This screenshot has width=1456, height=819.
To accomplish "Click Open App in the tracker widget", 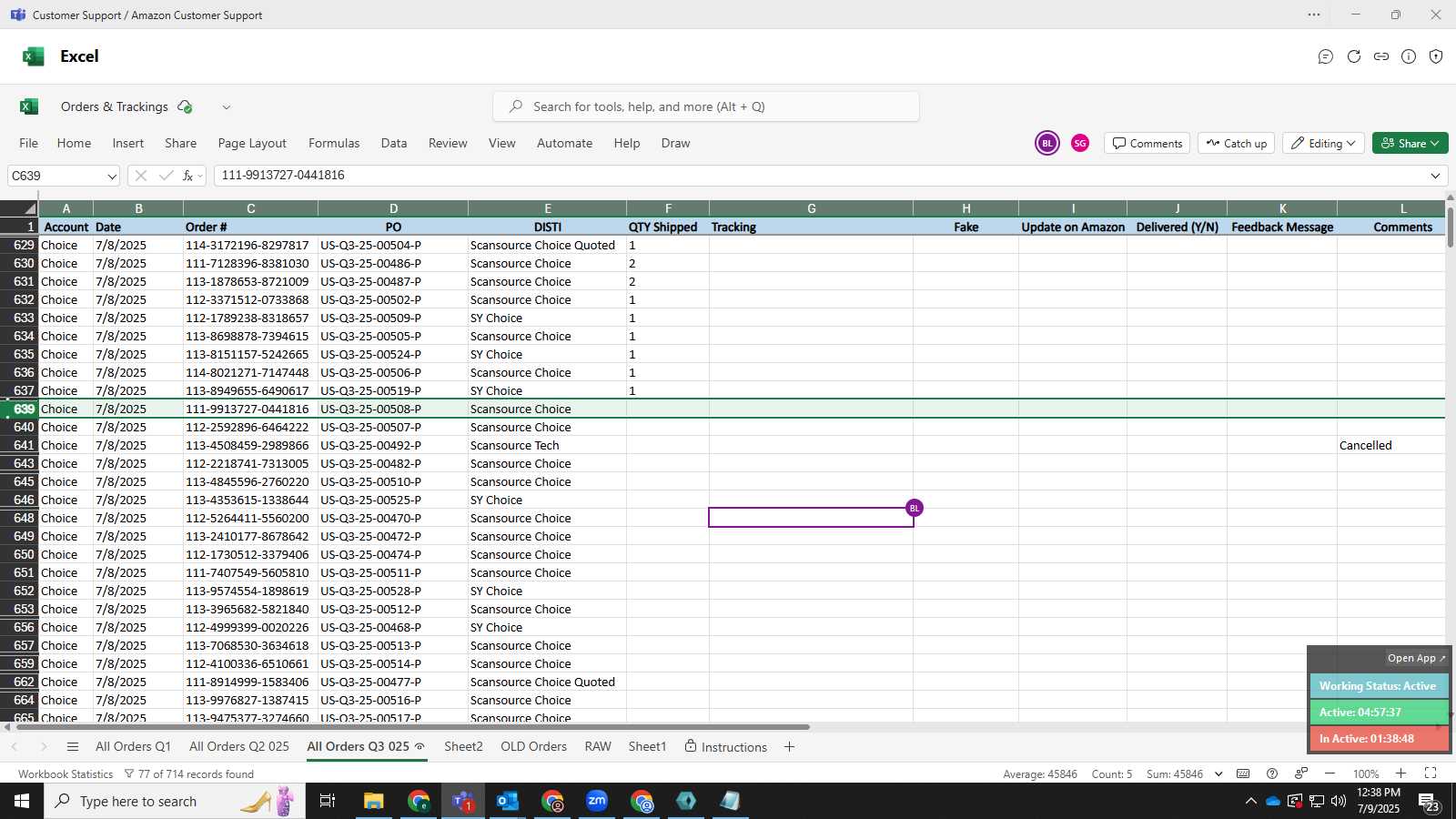I will (1416, 658).
